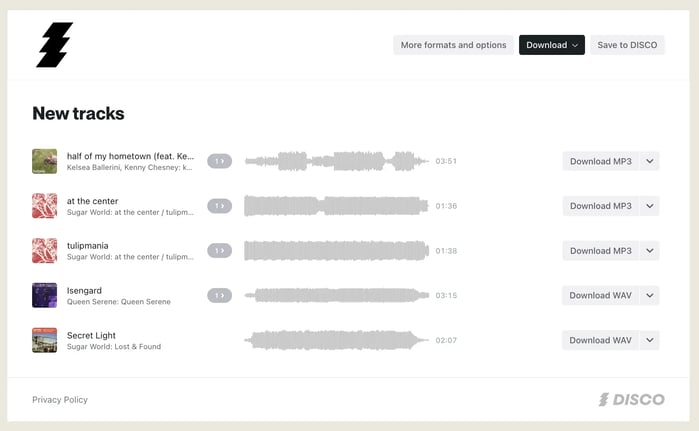
Task: Click half of my hometown cover thumbnail
Action: point(44,161)
